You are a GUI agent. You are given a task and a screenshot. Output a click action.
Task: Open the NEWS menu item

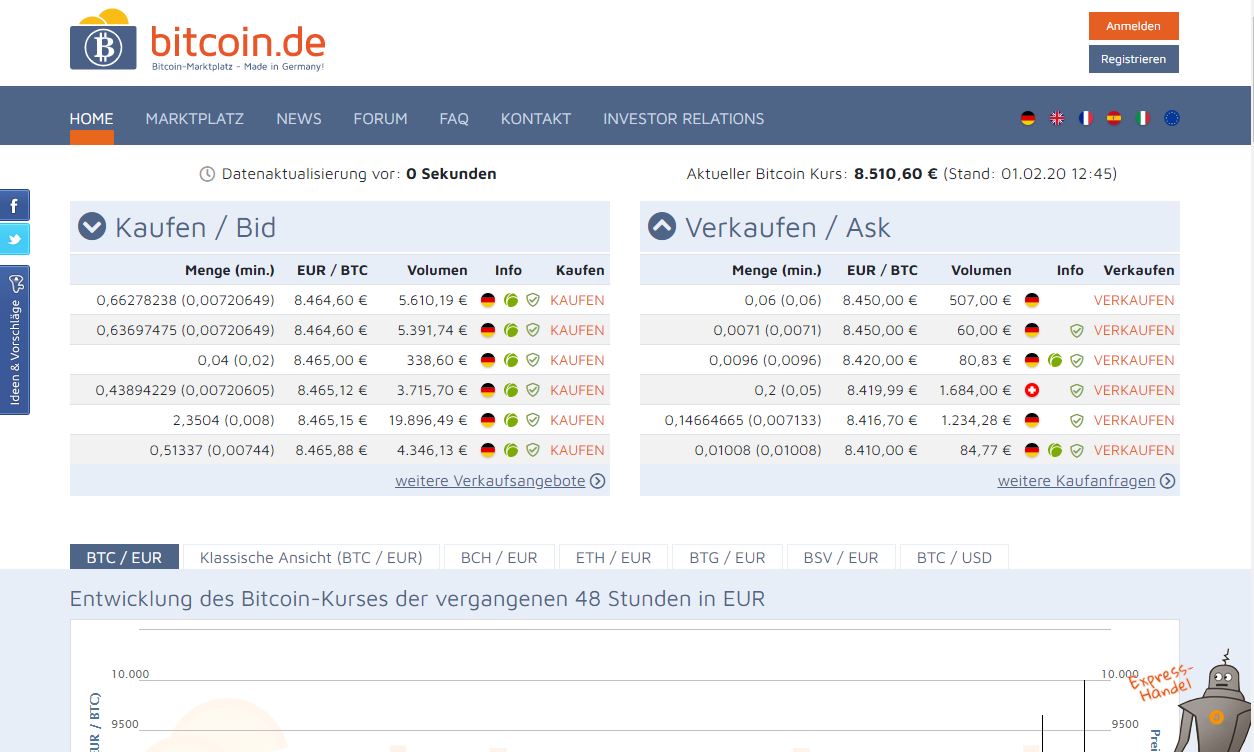coord(299,118)
